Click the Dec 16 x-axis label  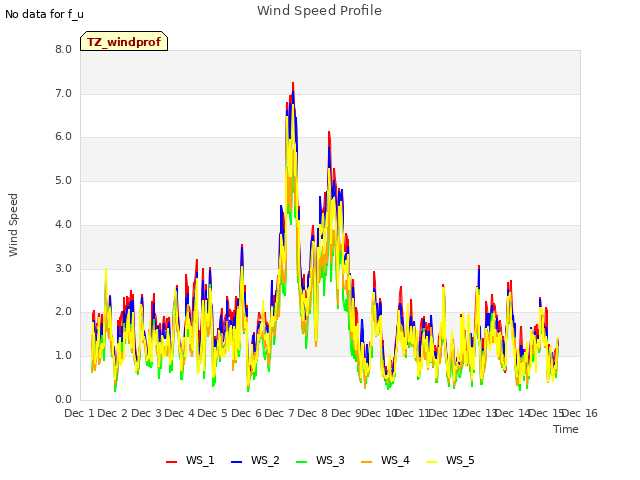(x=580, y=413)
